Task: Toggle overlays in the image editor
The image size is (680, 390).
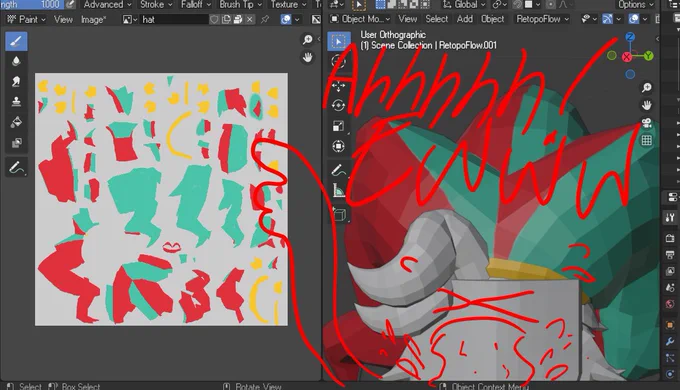Action: coord(286,20)
